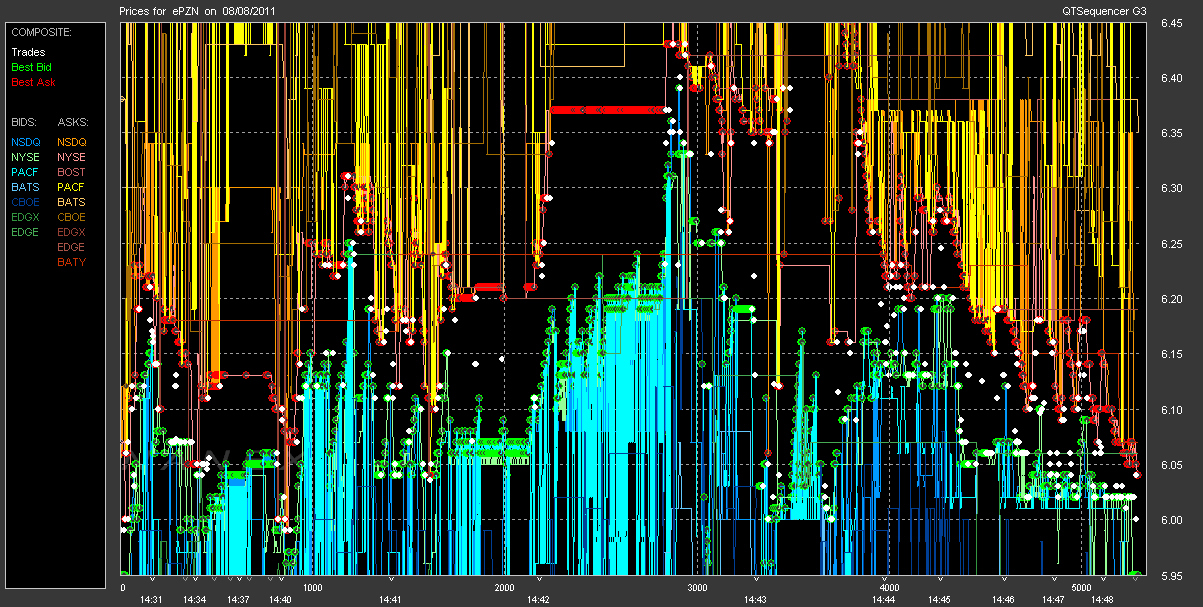This screenshot has height=607, width=1203.
Task: Click the 2000 sequence axis label
Action: [x=505, y=588]
